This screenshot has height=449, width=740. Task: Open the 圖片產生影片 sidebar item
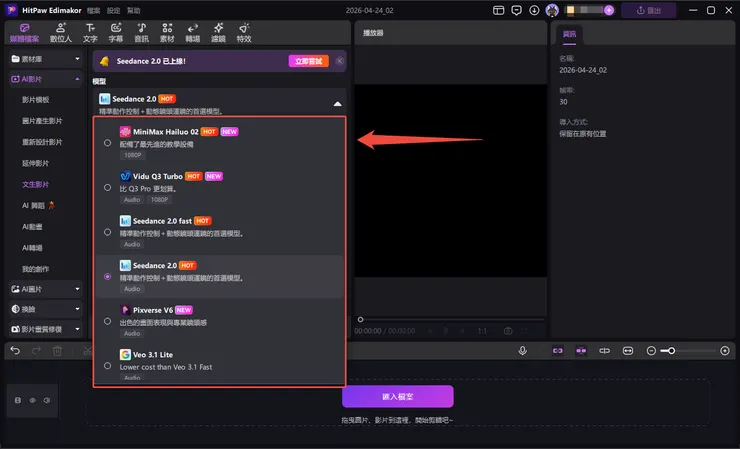coord(42,121)
